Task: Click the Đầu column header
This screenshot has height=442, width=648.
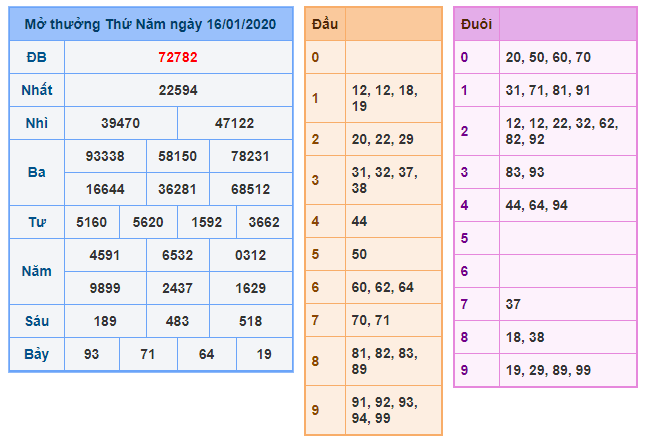Action: (324, 23)
